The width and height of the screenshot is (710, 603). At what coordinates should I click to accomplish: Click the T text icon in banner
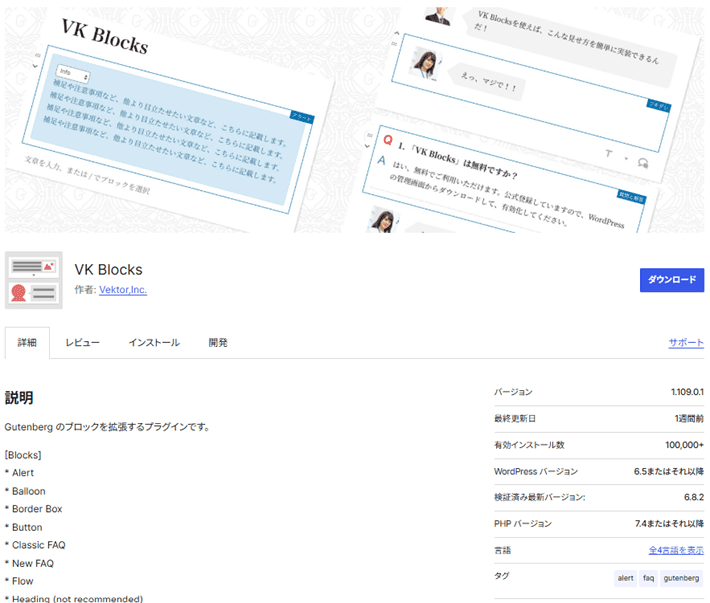[x=609, y=153]
